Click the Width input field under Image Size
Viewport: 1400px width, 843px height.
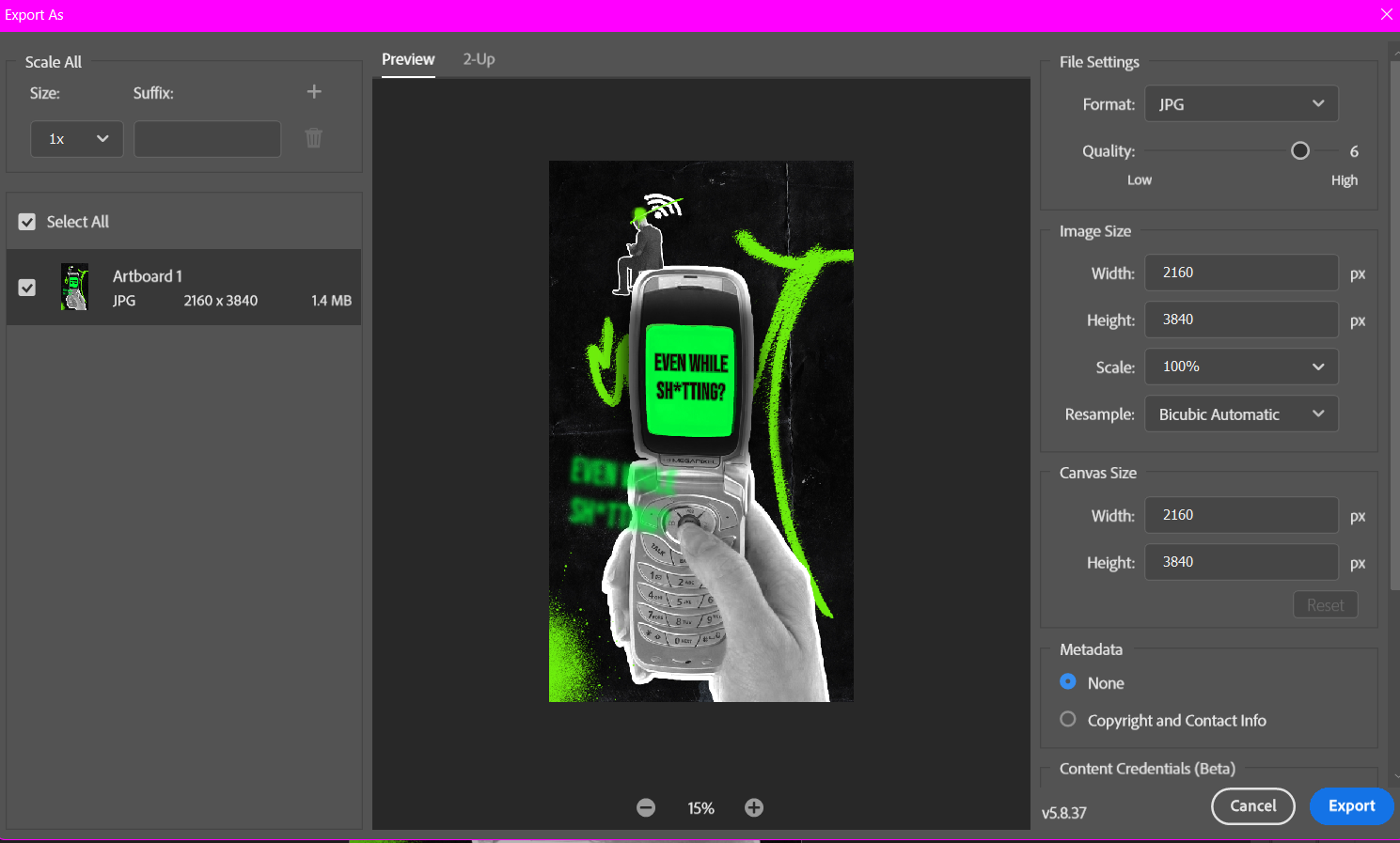tap(1241, 273)
